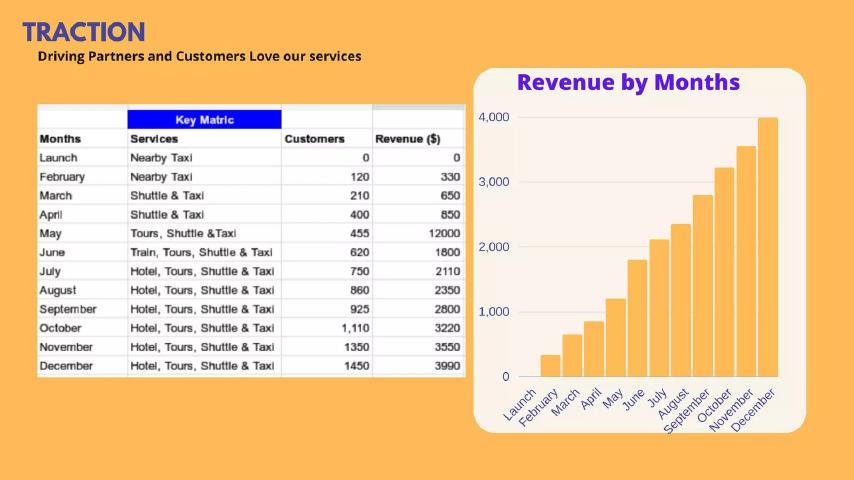
Task: Click customers value 400
Action: tap(359, 215)
